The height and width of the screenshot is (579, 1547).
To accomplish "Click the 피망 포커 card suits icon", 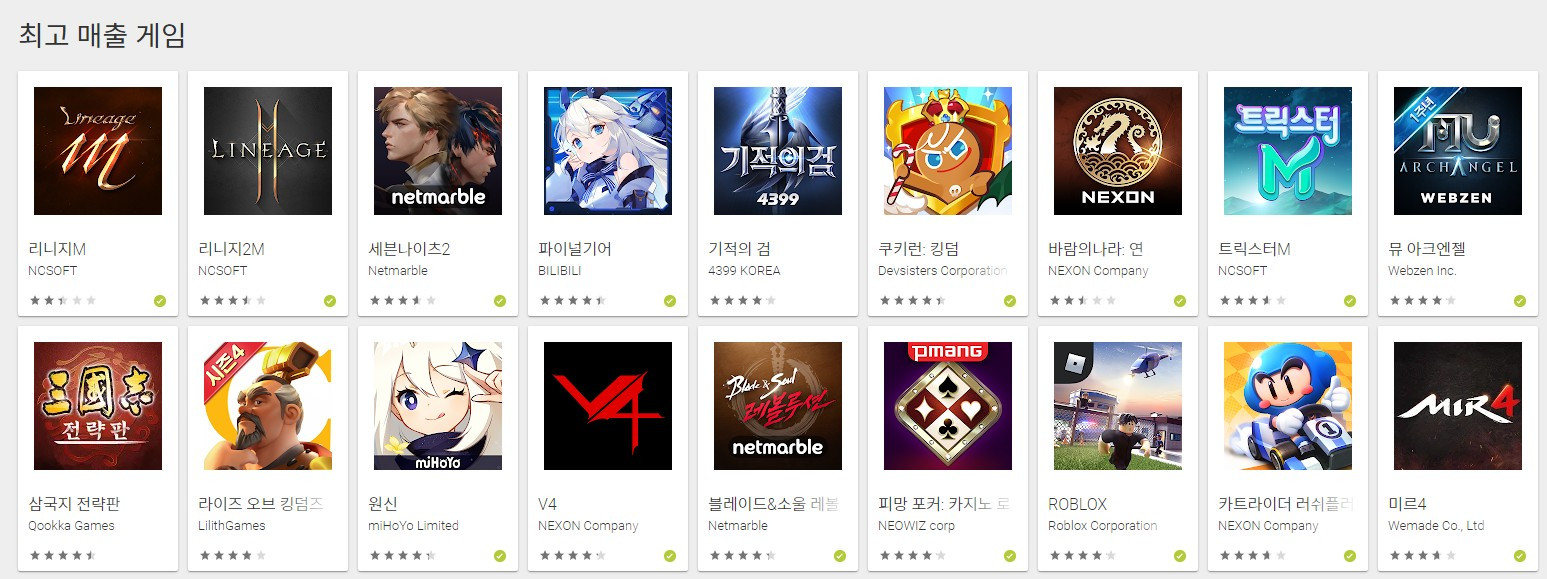I will coord(948,406).
